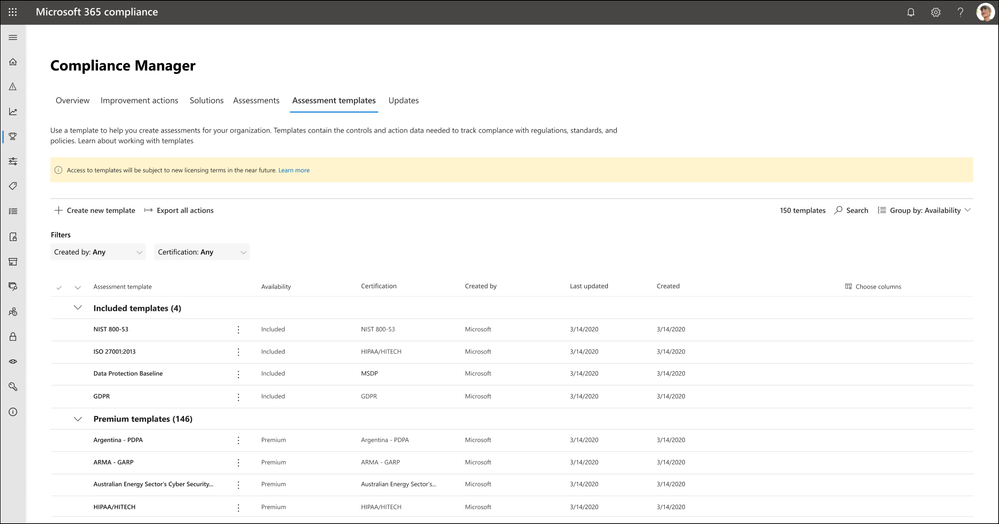Open the NIST 800-53 template name
The image size is (999, 524).
[x=111, y=330]
